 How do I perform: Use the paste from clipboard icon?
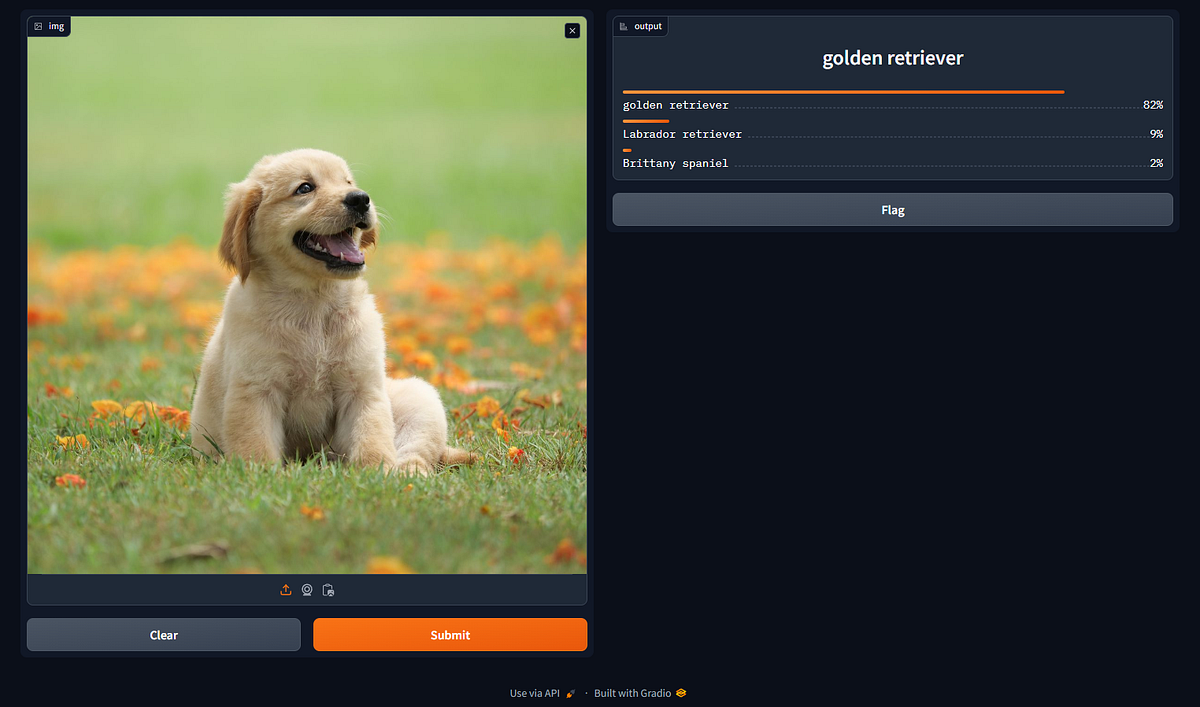coord(328,590)
